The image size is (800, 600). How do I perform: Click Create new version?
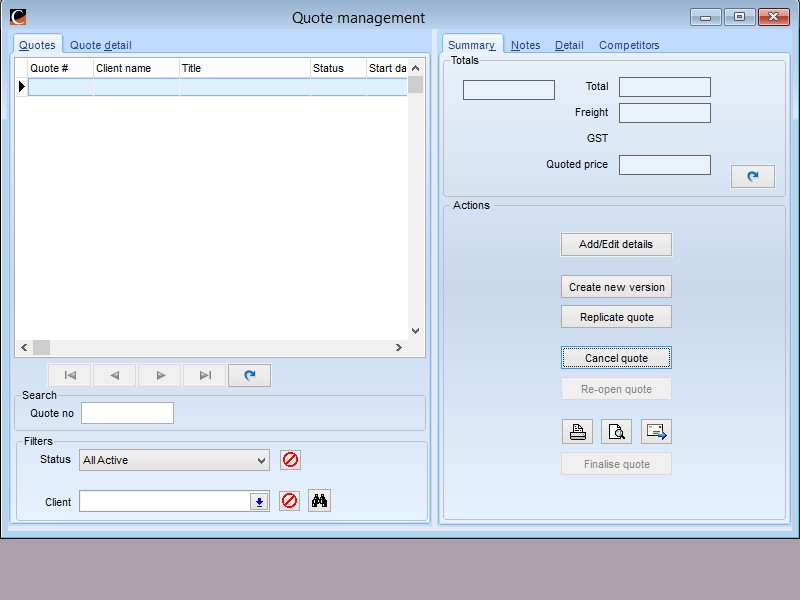coord(616,287)
